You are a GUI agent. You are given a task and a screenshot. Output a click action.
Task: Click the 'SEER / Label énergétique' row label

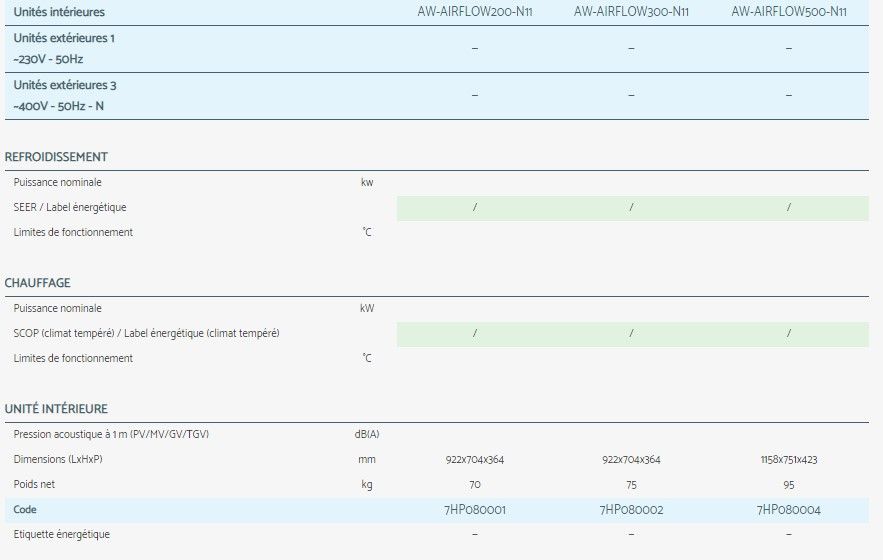tap(70, 207)
